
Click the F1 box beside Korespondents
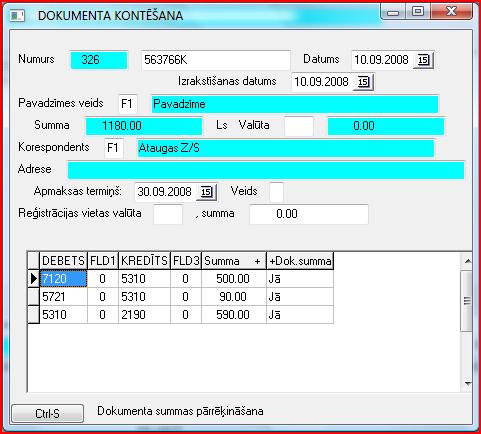point(114,148)
